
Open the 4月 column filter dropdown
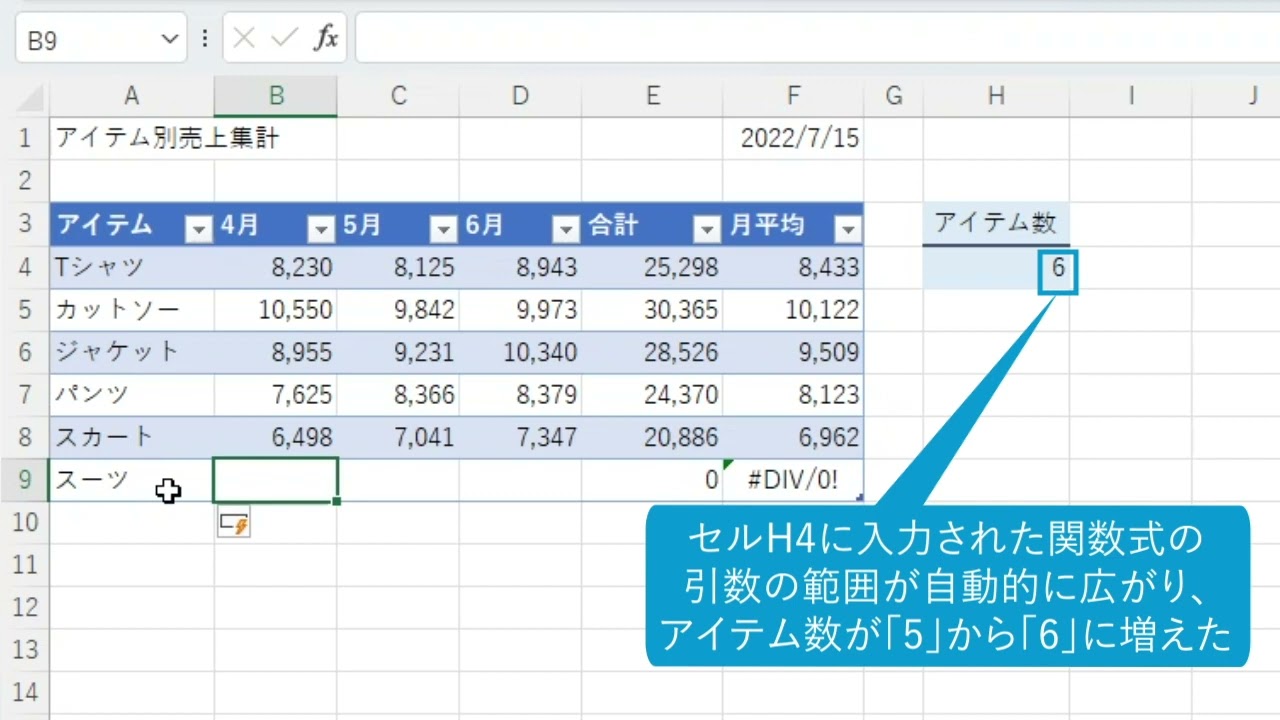pyautogui.click(x=321, y=230)
